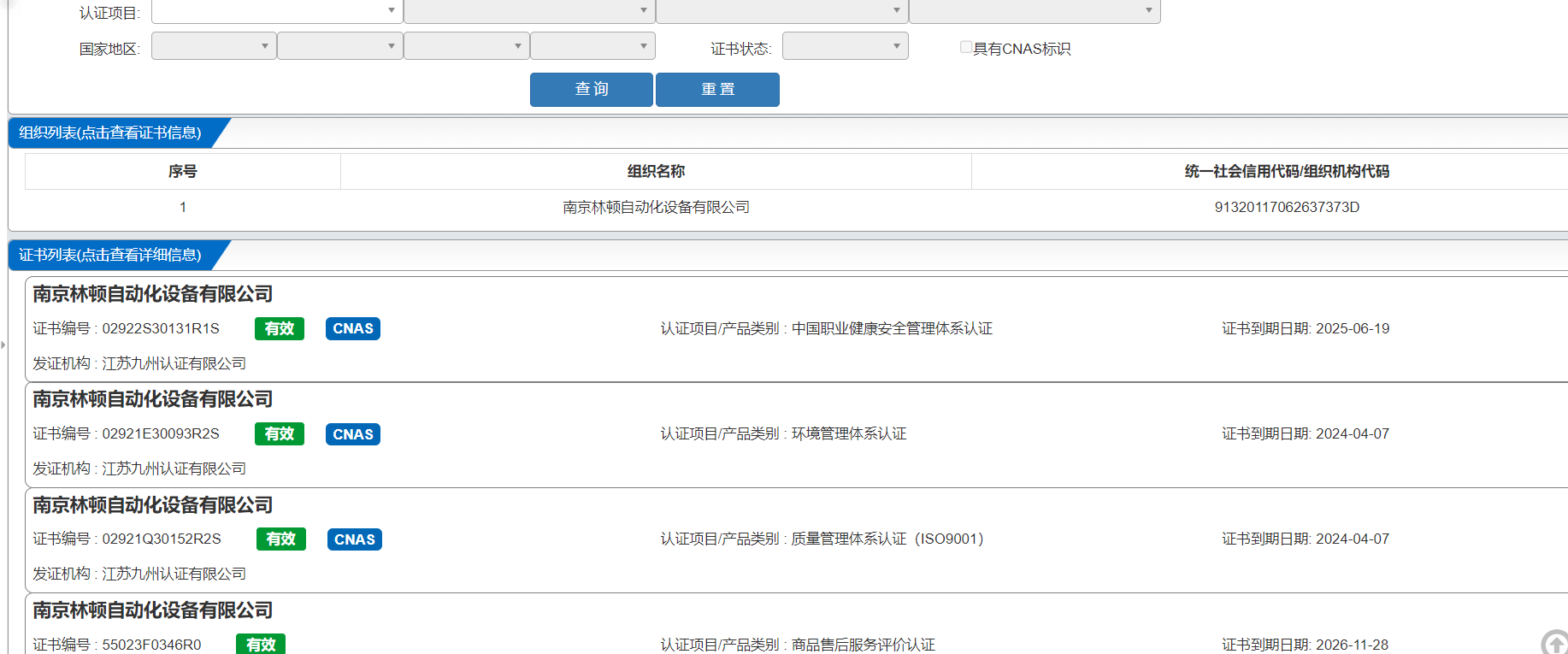Click 商品售后服务评价认证 category text

click(864, 645)
